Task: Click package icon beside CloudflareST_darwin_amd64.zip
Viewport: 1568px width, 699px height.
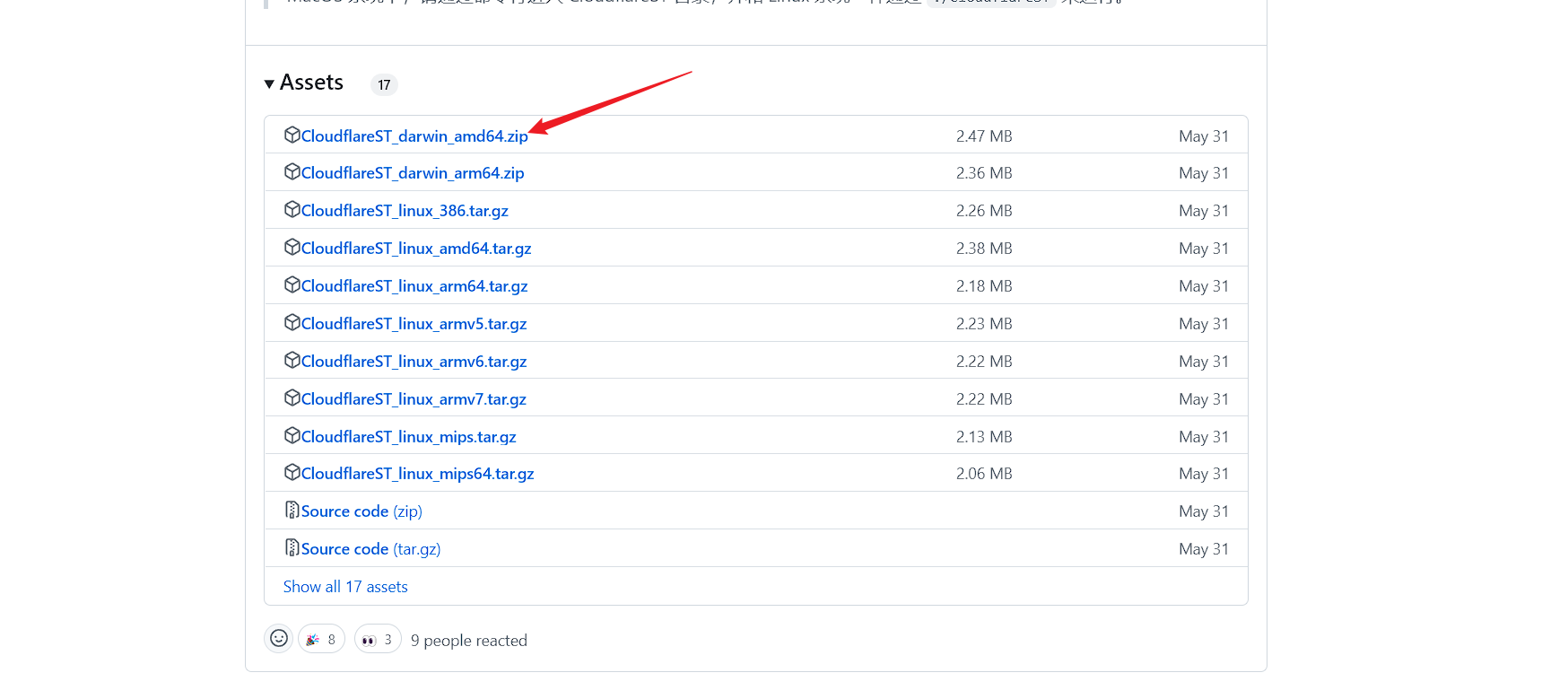Action: click(x=292, y=135)
